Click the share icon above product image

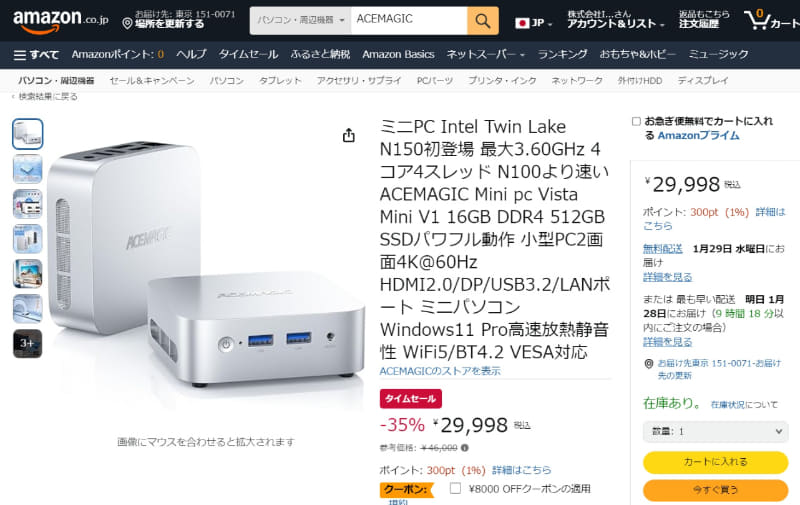(349, 135)
